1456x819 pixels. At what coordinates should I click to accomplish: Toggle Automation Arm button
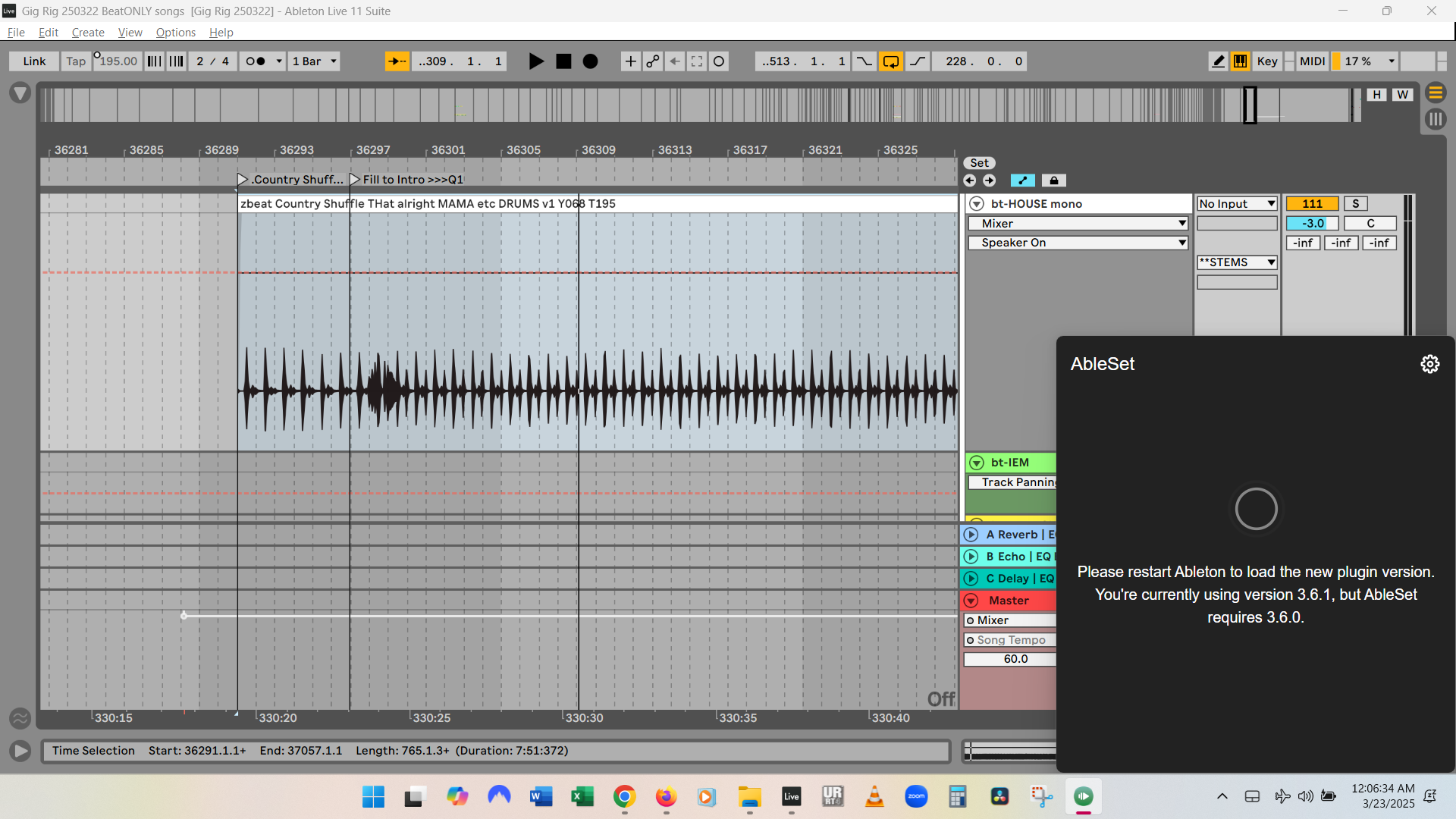click(x=652, y=61)
